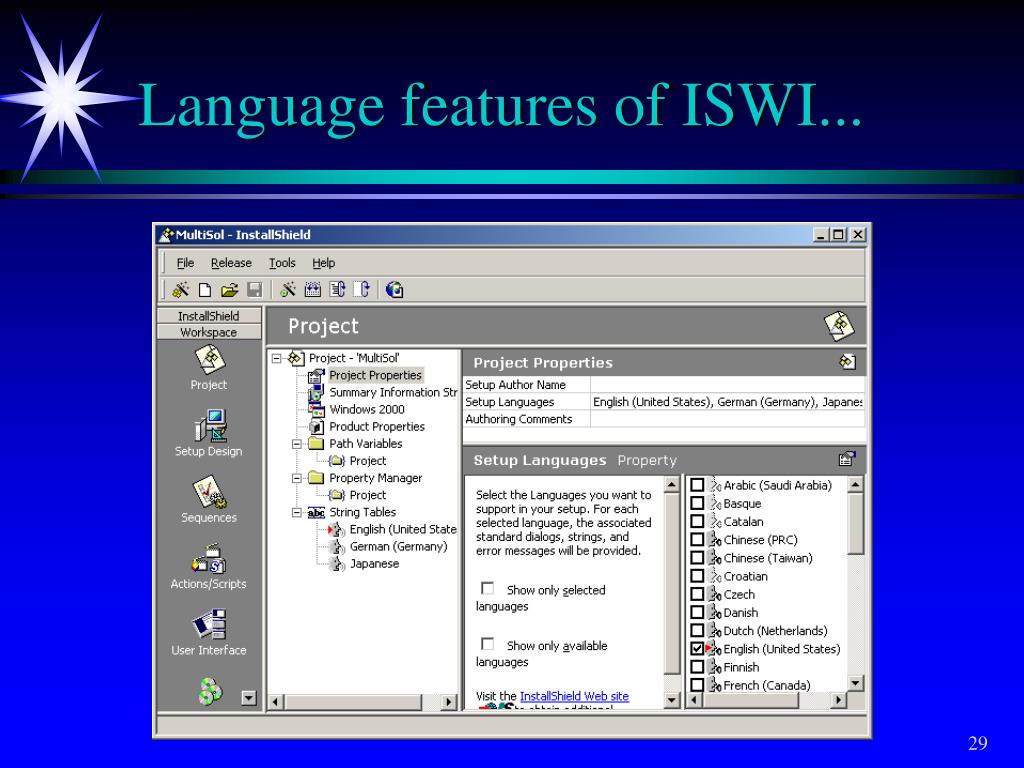Click the Build release toolbar icon
Image resolution: width=1024 pixels, height=768 pixels.
tap(313, 289)
